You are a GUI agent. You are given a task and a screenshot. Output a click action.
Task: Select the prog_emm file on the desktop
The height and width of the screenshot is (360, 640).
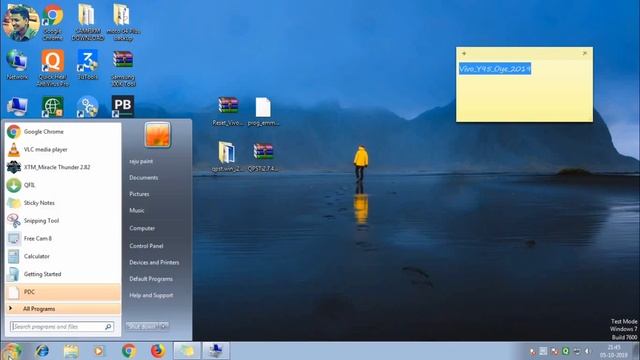[263, 111]
